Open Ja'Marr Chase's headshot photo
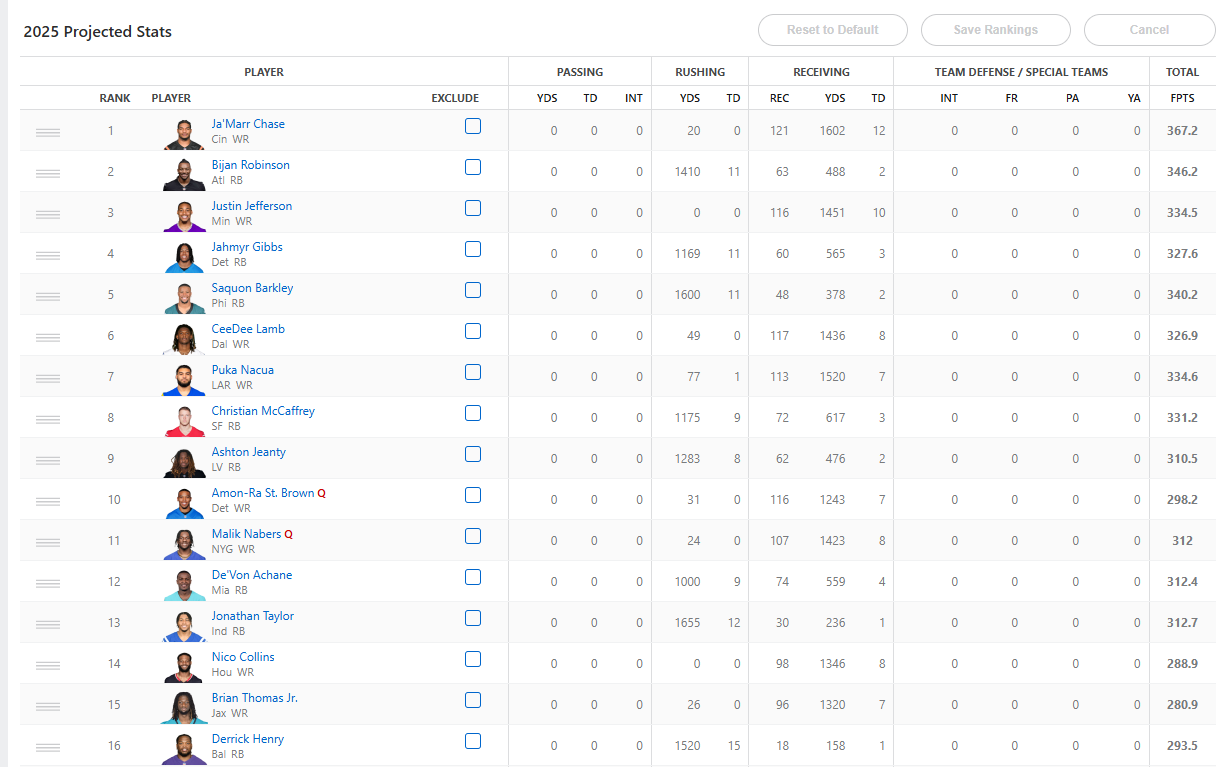The width and height of the screenshot is (1220, 767). coord(184,133)
